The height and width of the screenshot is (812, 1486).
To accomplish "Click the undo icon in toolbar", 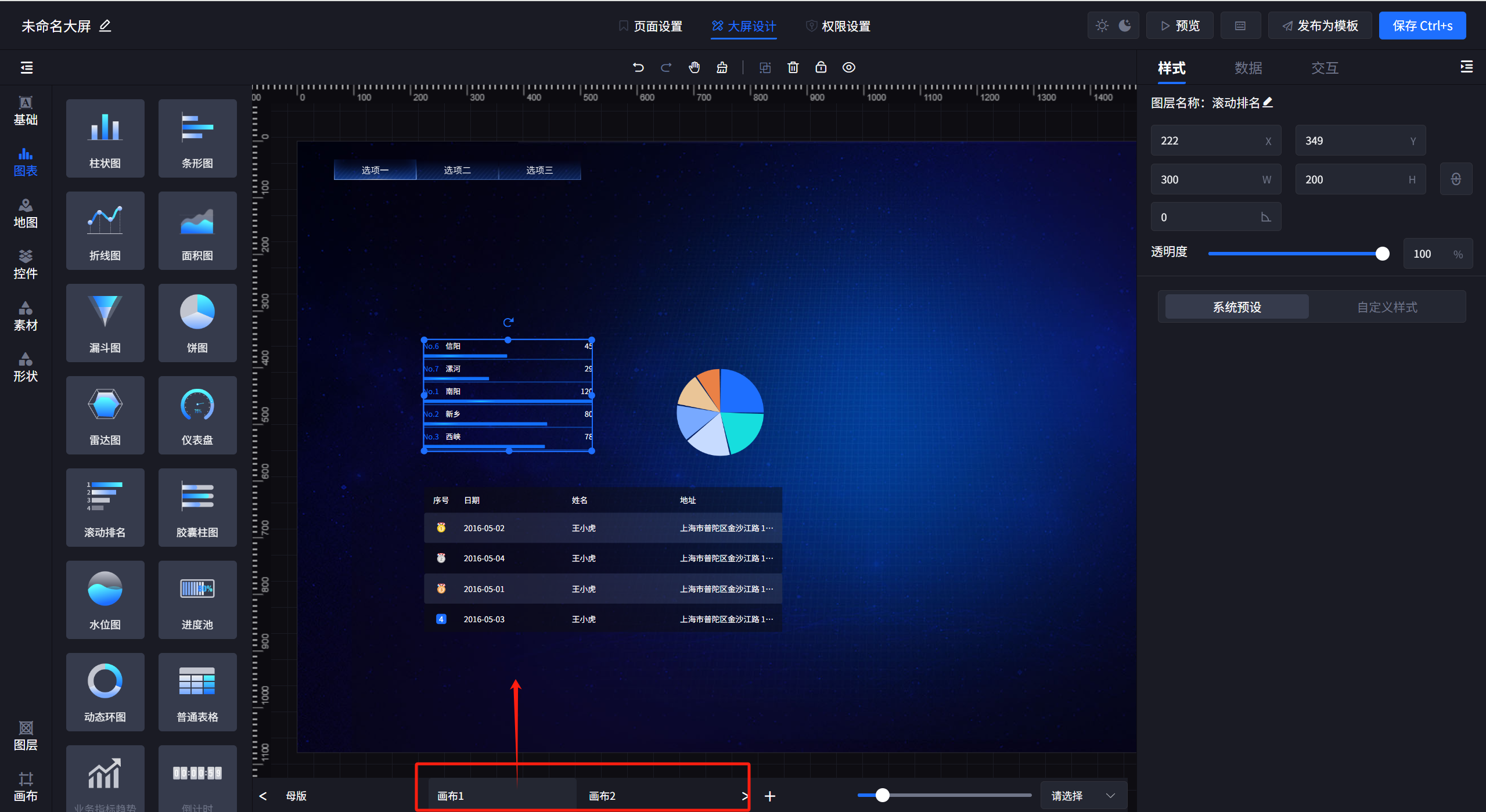I will pyautogui.click(x=638, y=67).
